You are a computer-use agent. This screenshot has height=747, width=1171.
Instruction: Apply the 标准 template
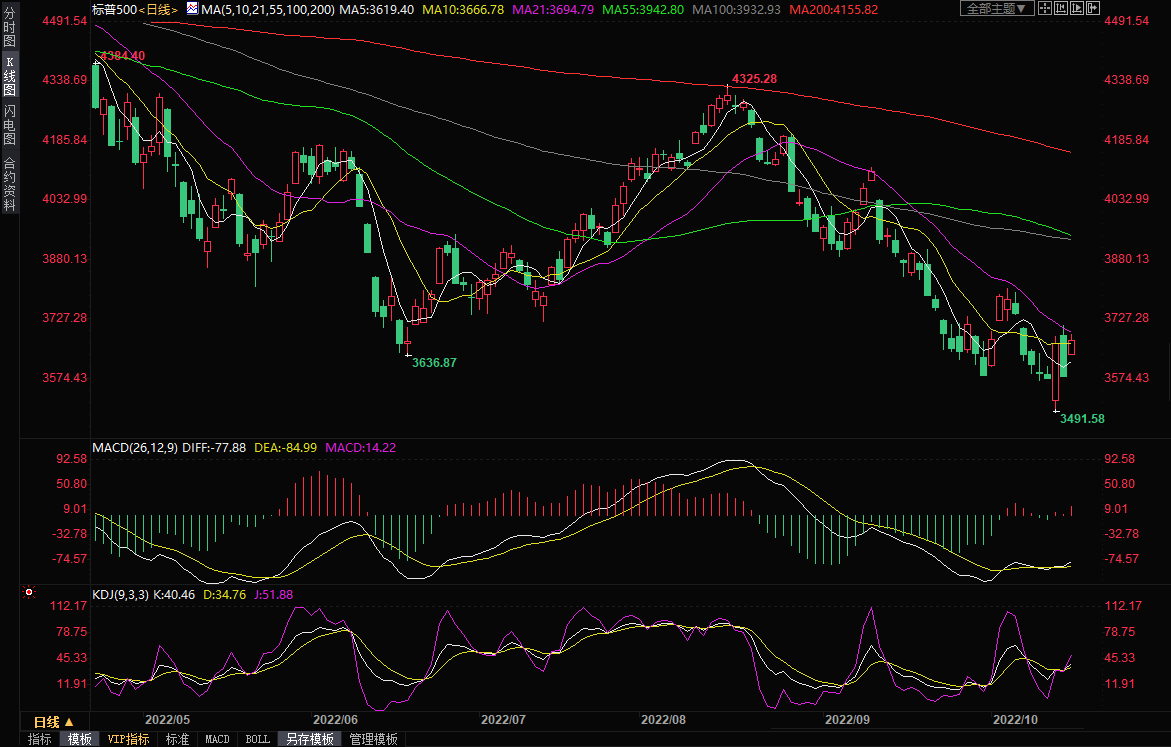tap(177, 739)
